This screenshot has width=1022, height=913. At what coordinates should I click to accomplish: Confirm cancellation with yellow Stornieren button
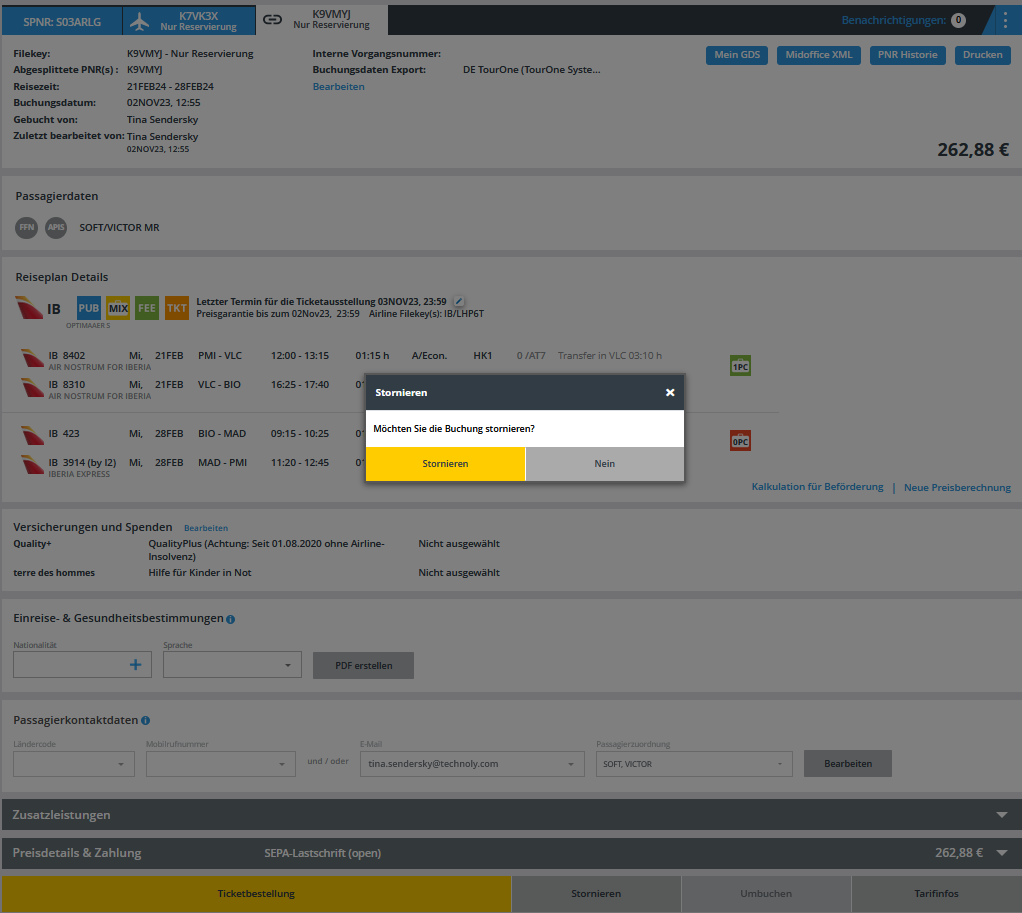tap(445, 464)
